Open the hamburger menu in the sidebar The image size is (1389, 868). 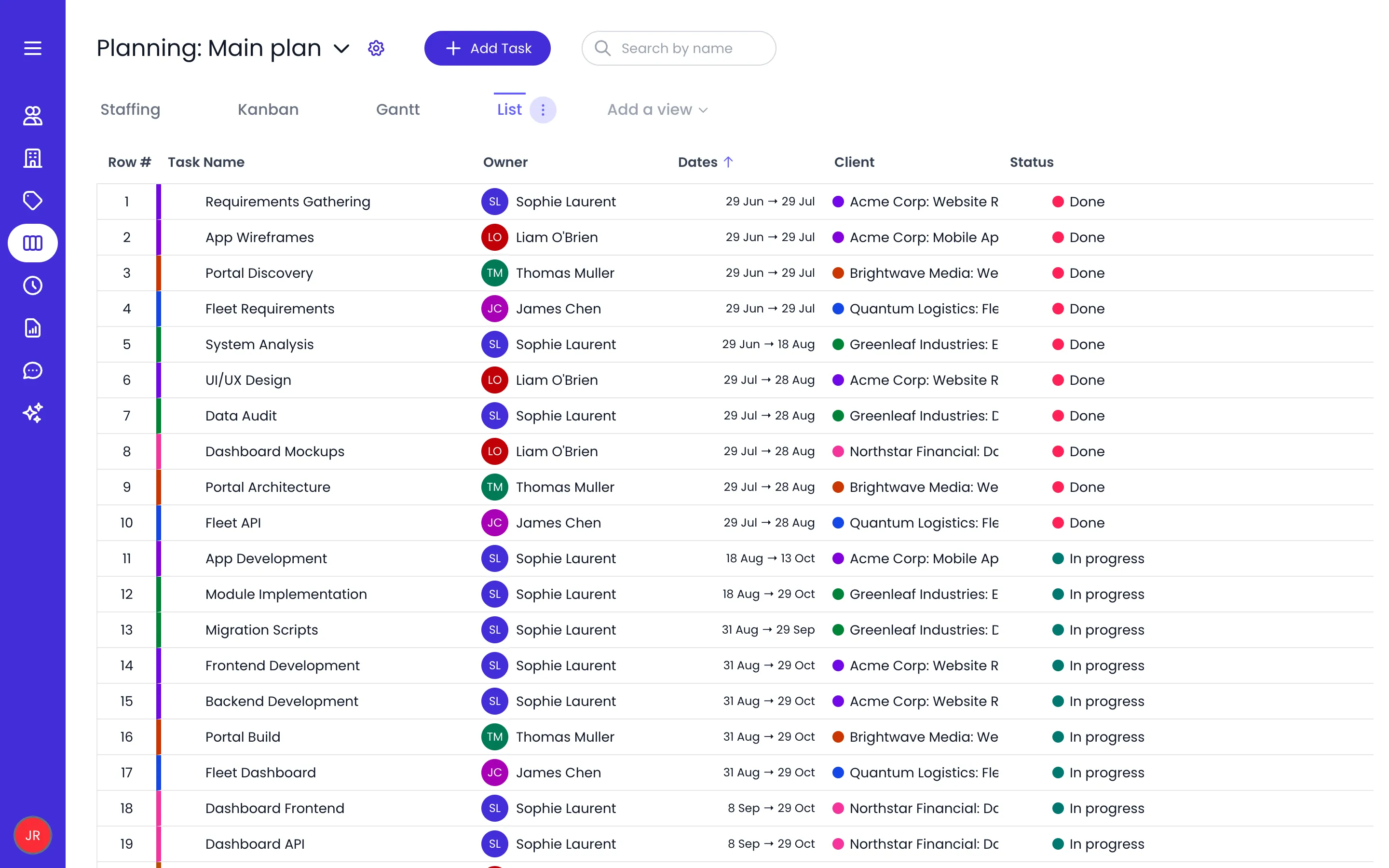click(x=33, y=48)
